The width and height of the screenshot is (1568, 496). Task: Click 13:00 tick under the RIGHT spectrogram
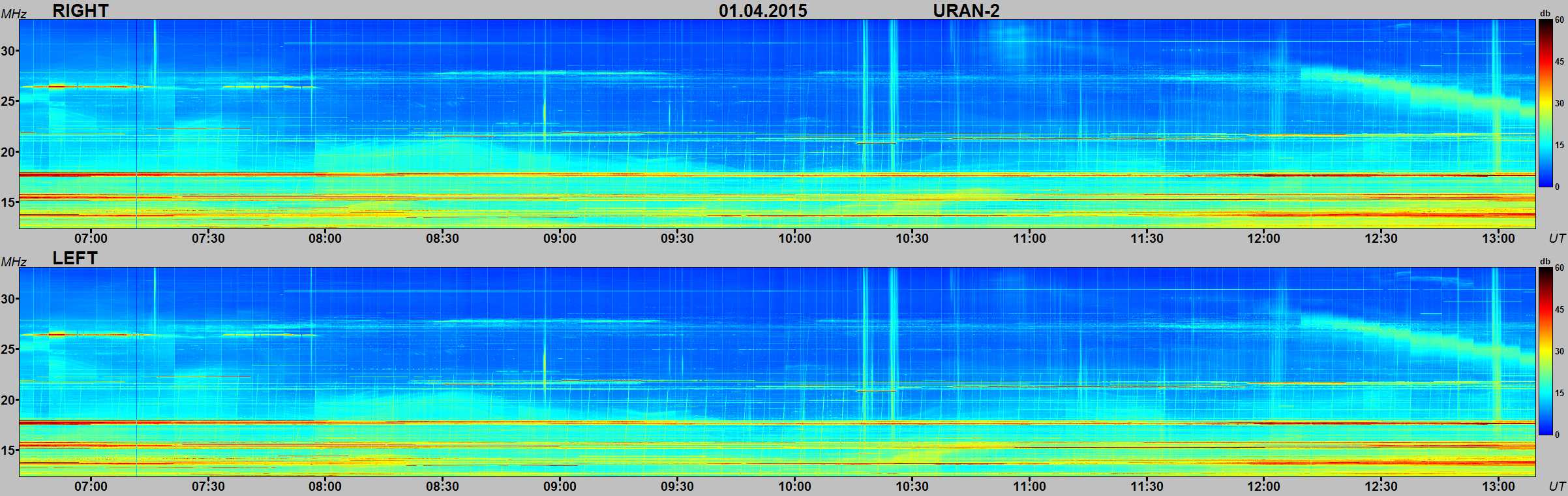(x=1498, y=238)
